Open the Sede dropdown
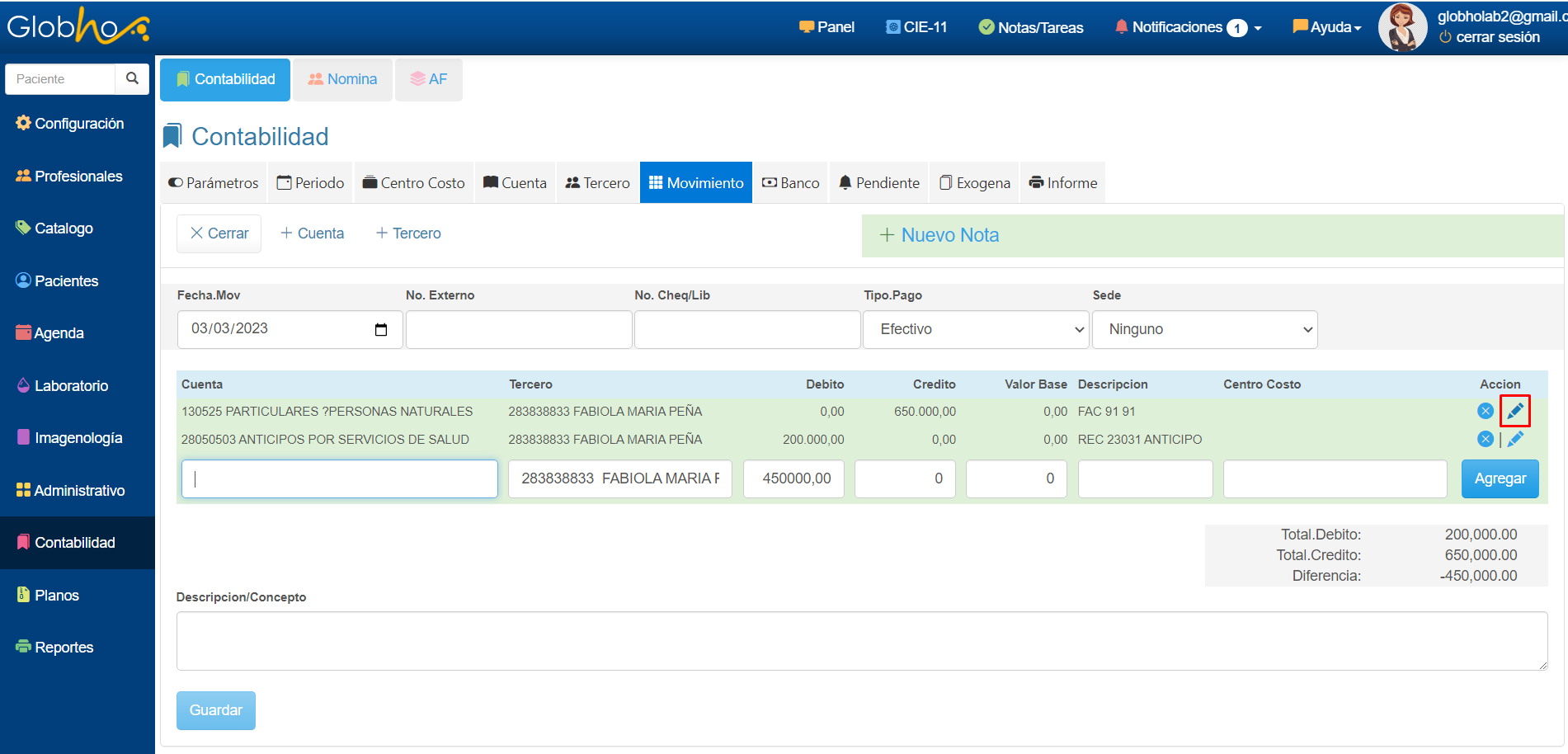Screen dimensions: 1568x754 click(x=1203, y=329)
